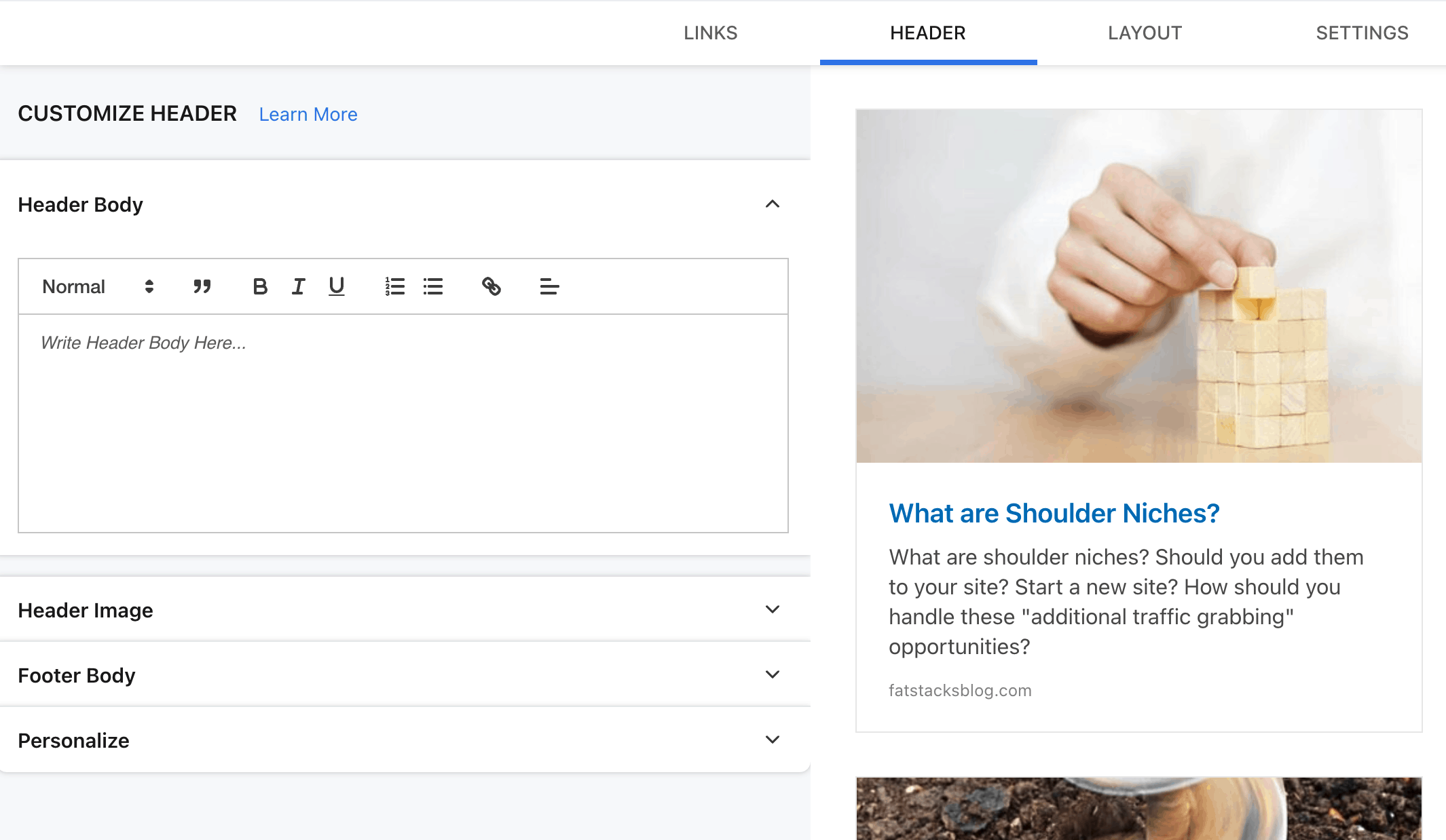Insert a numbered list

394,286
